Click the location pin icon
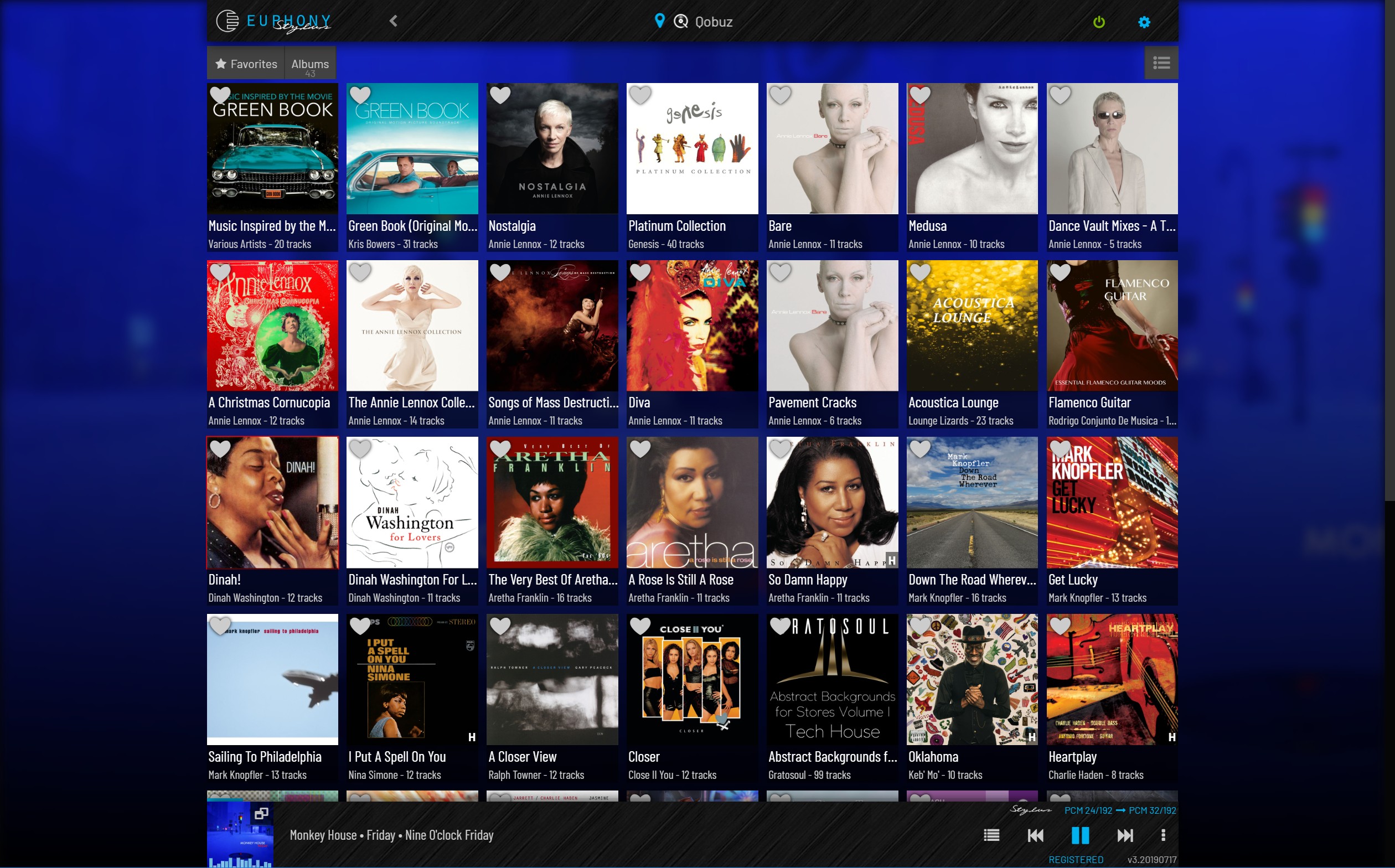The height and width of the screenshot is (868, 1395). 660,21
